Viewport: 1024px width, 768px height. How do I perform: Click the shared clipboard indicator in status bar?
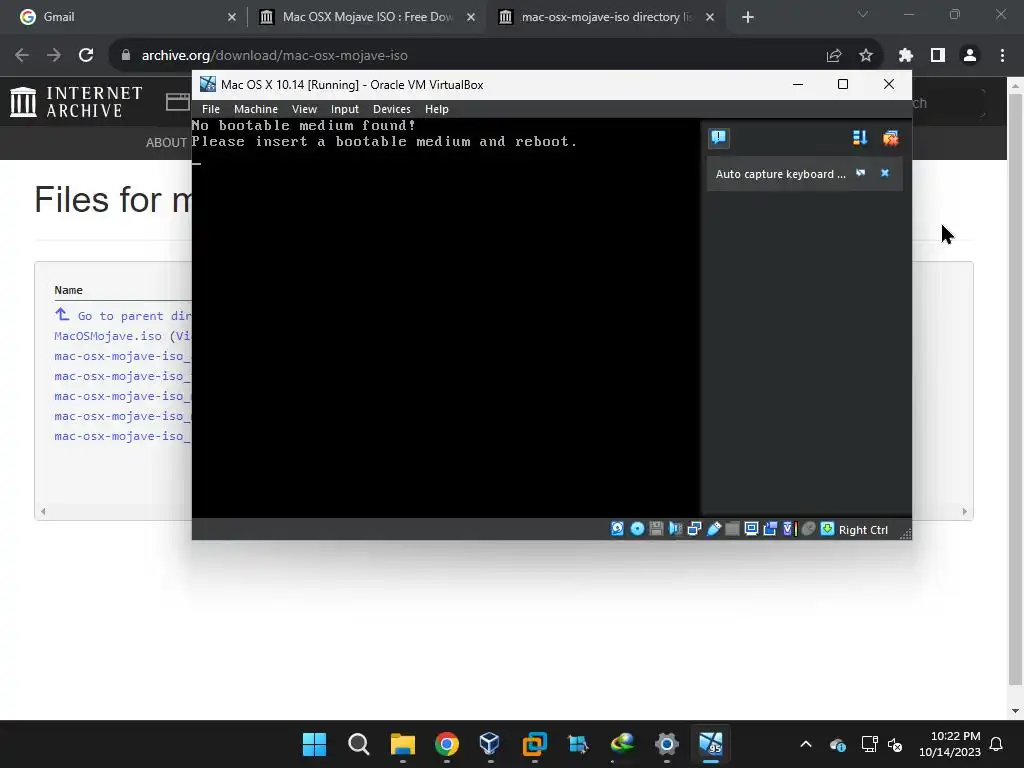pyautogui.click(x=770, y=529)
